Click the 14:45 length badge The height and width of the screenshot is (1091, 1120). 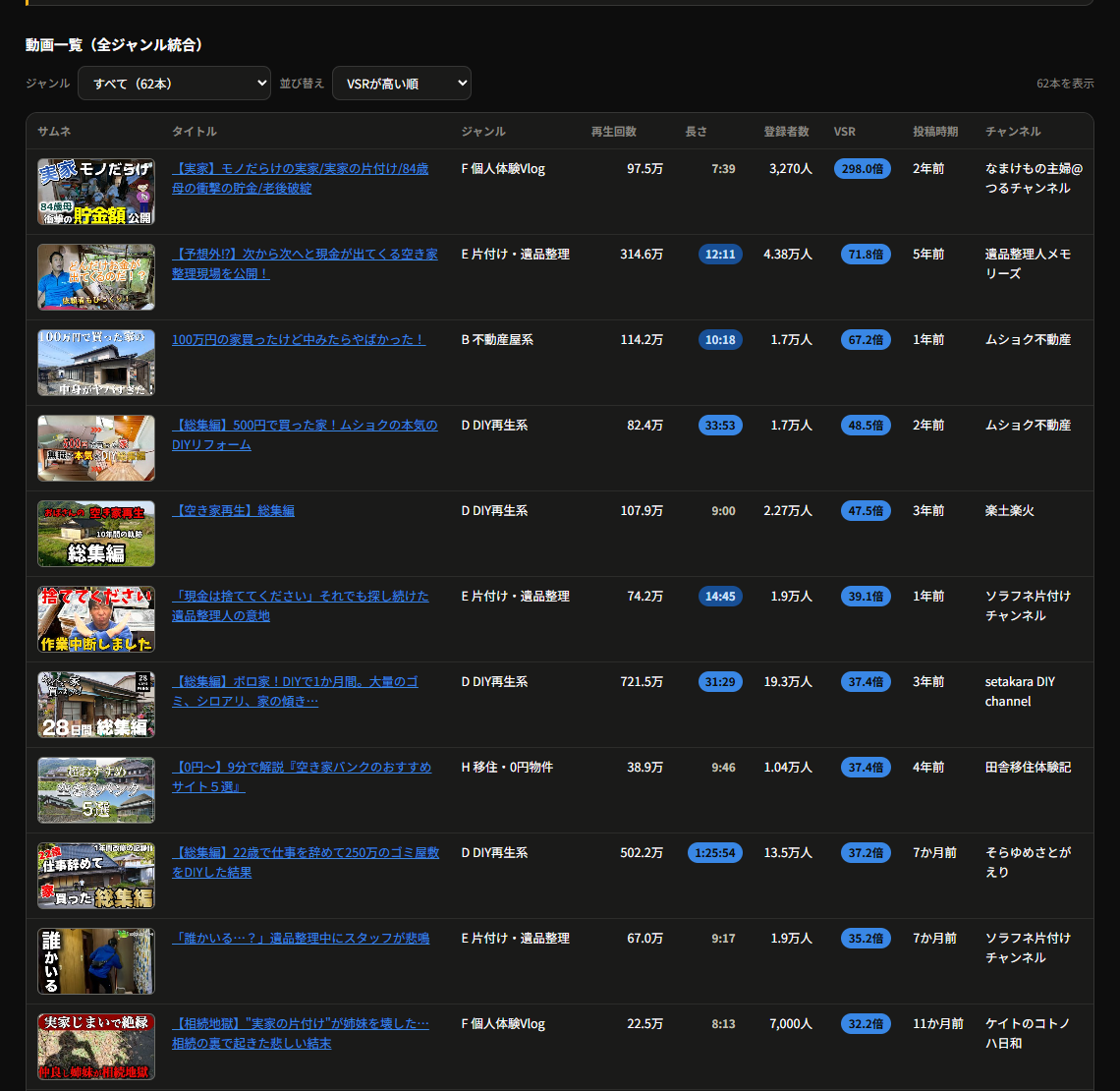tap(720, 596)
